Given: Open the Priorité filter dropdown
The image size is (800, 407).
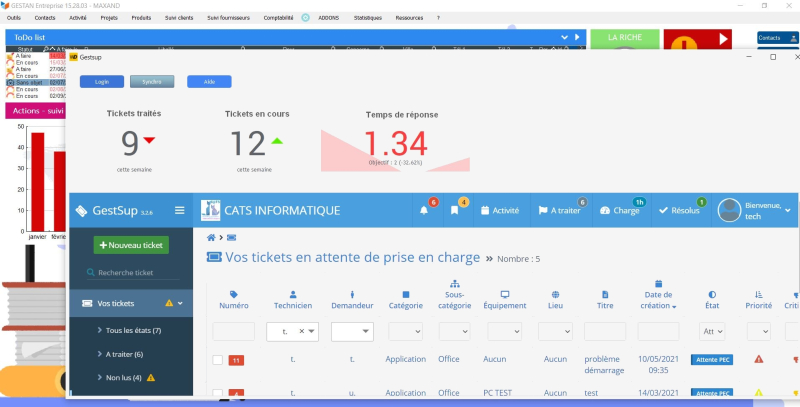Looking at the screenshot, I should tap(758, 332).
